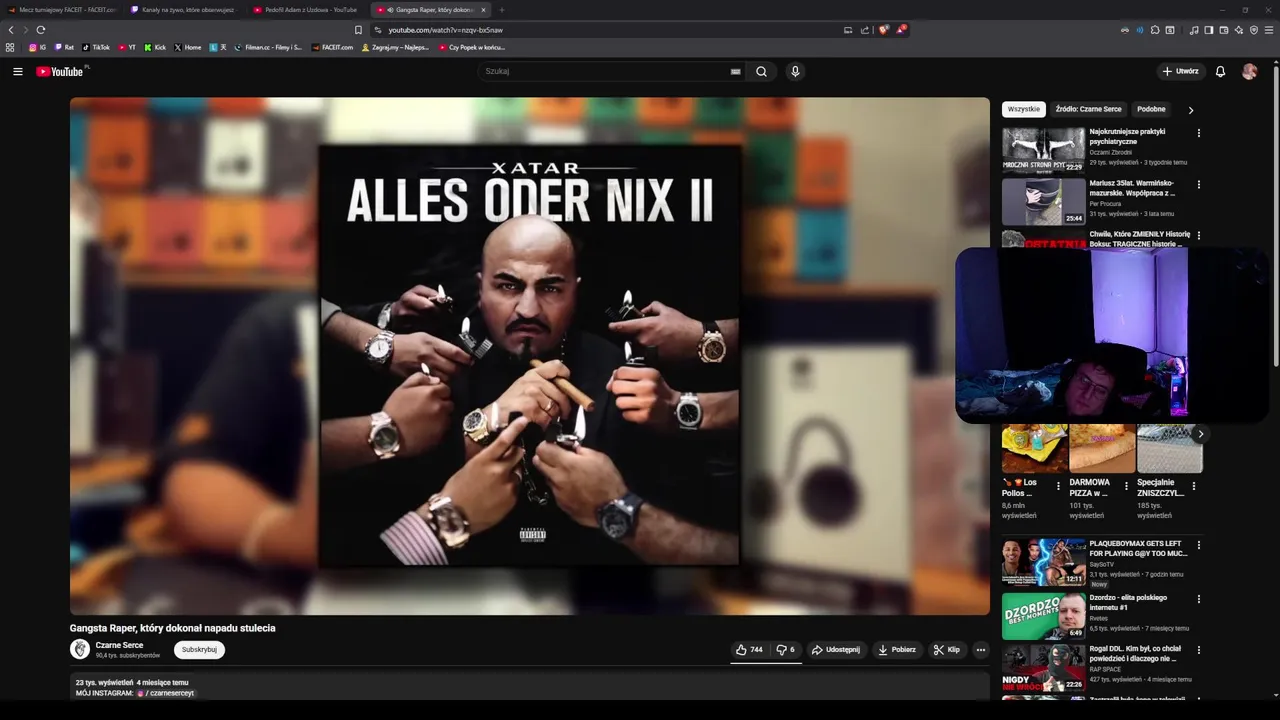Screen dimensions: 1280x720
Task: Open the YouTube hamburger guide menu
Action: pyautogui.click(x=17, y=72)
